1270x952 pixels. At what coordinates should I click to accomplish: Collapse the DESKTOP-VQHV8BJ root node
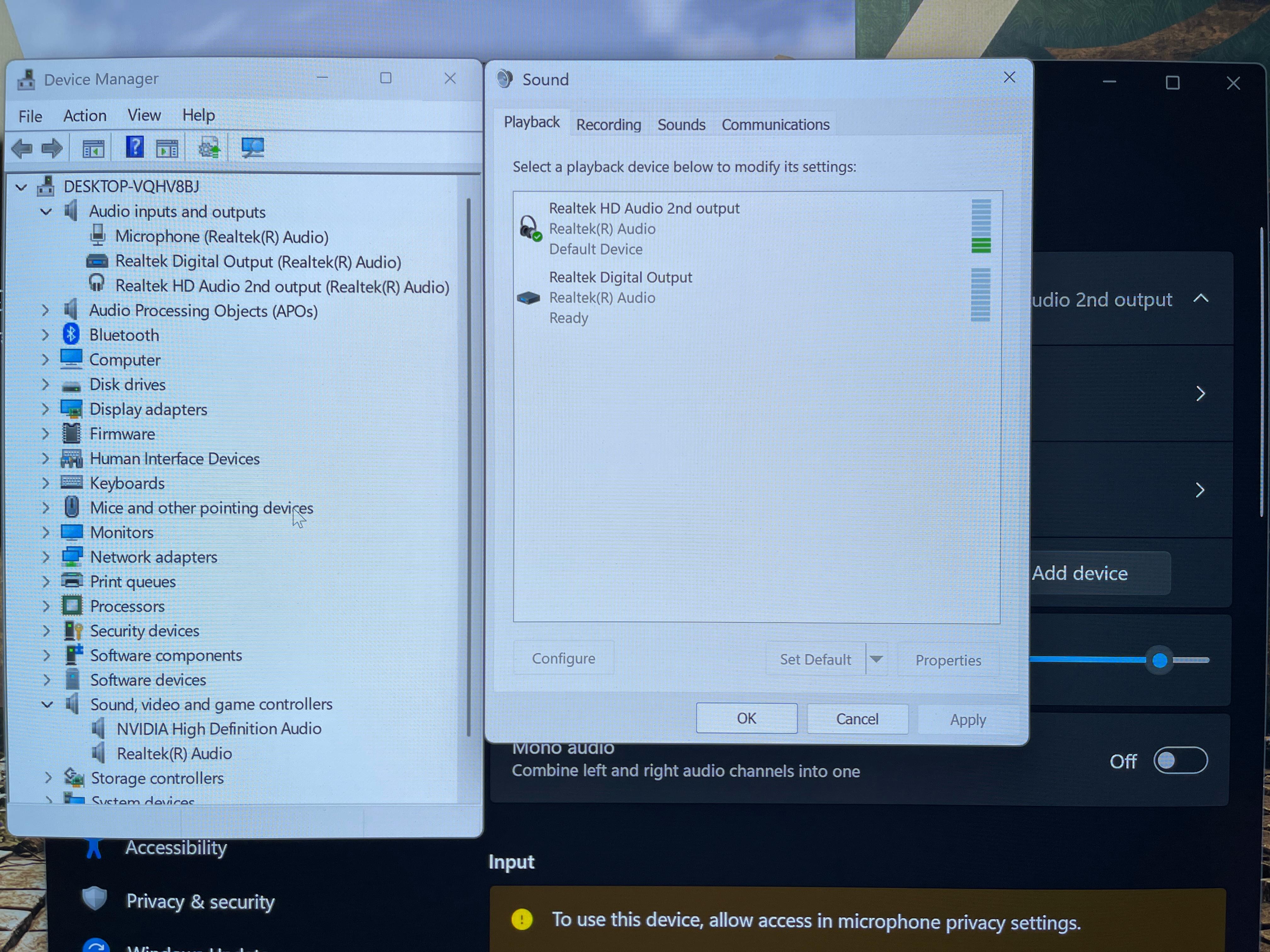[21, 187]
